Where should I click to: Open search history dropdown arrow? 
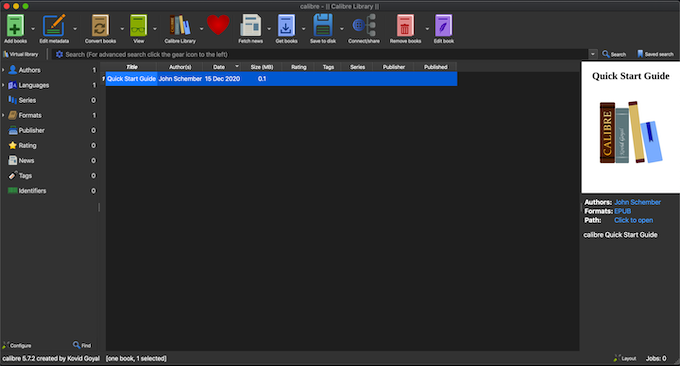click(593, 54)
